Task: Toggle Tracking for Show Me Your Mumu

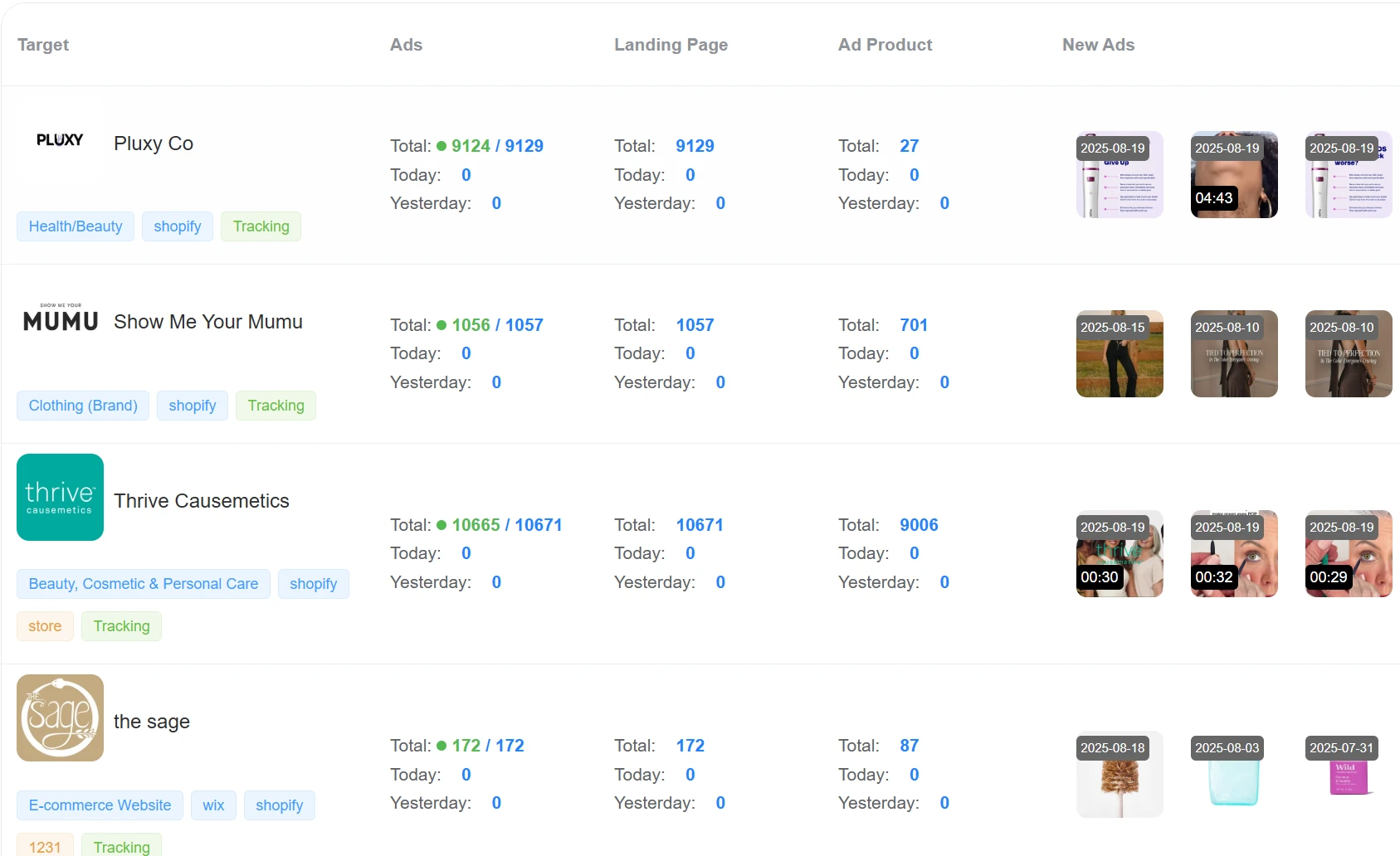Action: pyautogui.click(x=276, y=406)
